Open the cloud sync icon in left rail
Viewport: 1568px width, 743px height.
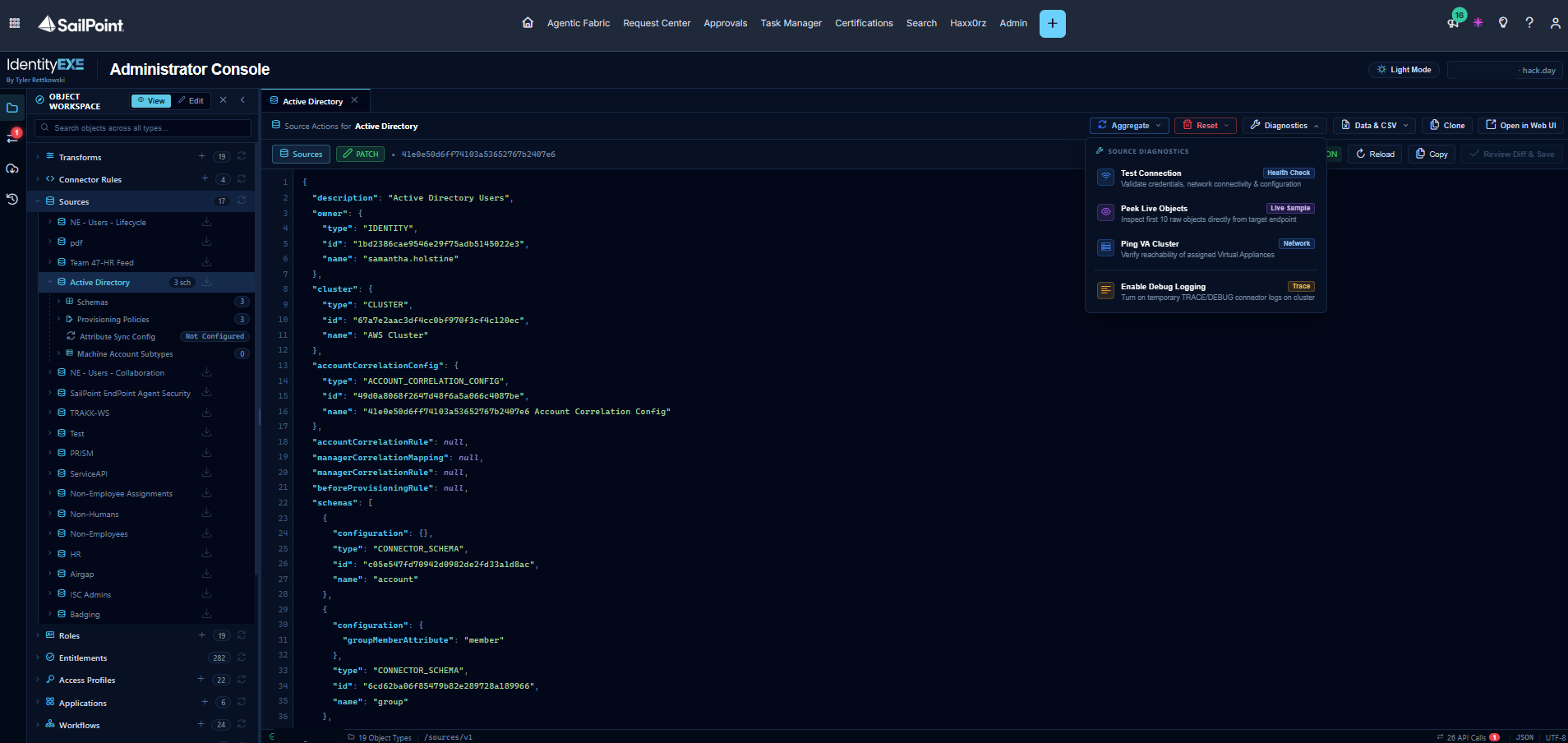click(12, 168)
